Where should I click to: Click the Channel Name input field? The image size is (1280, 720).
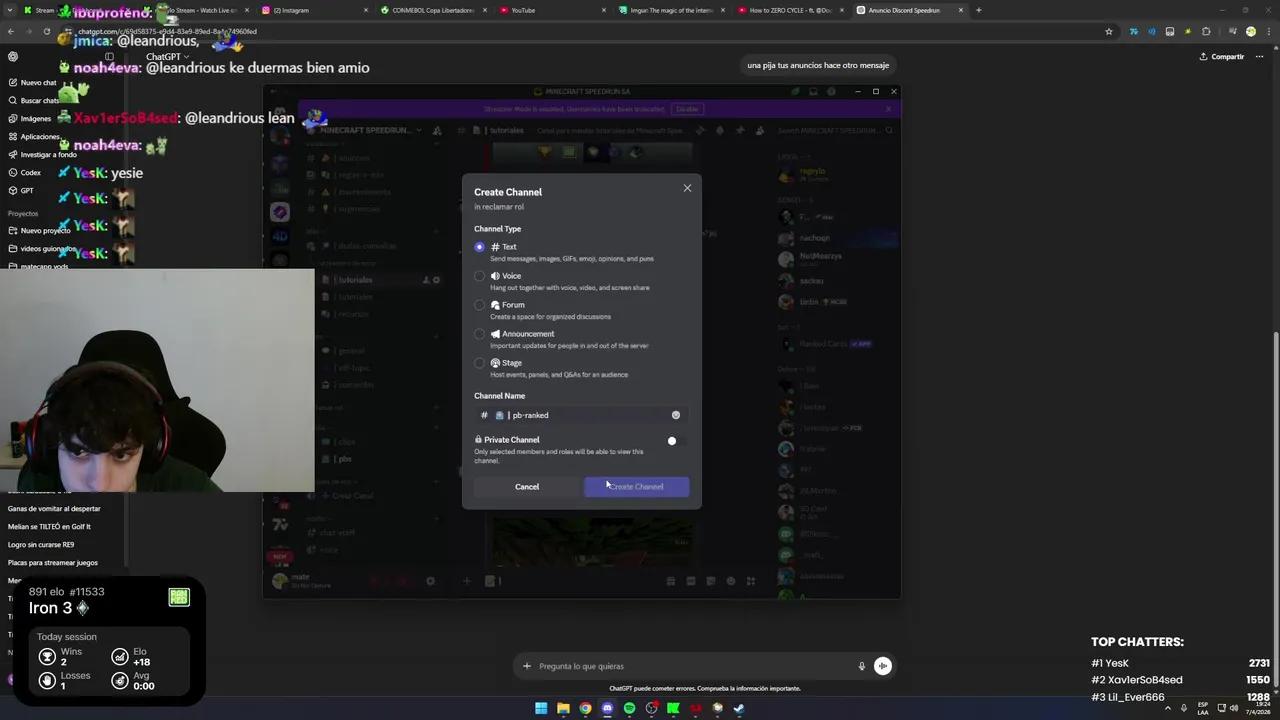(x=581, y=415)
